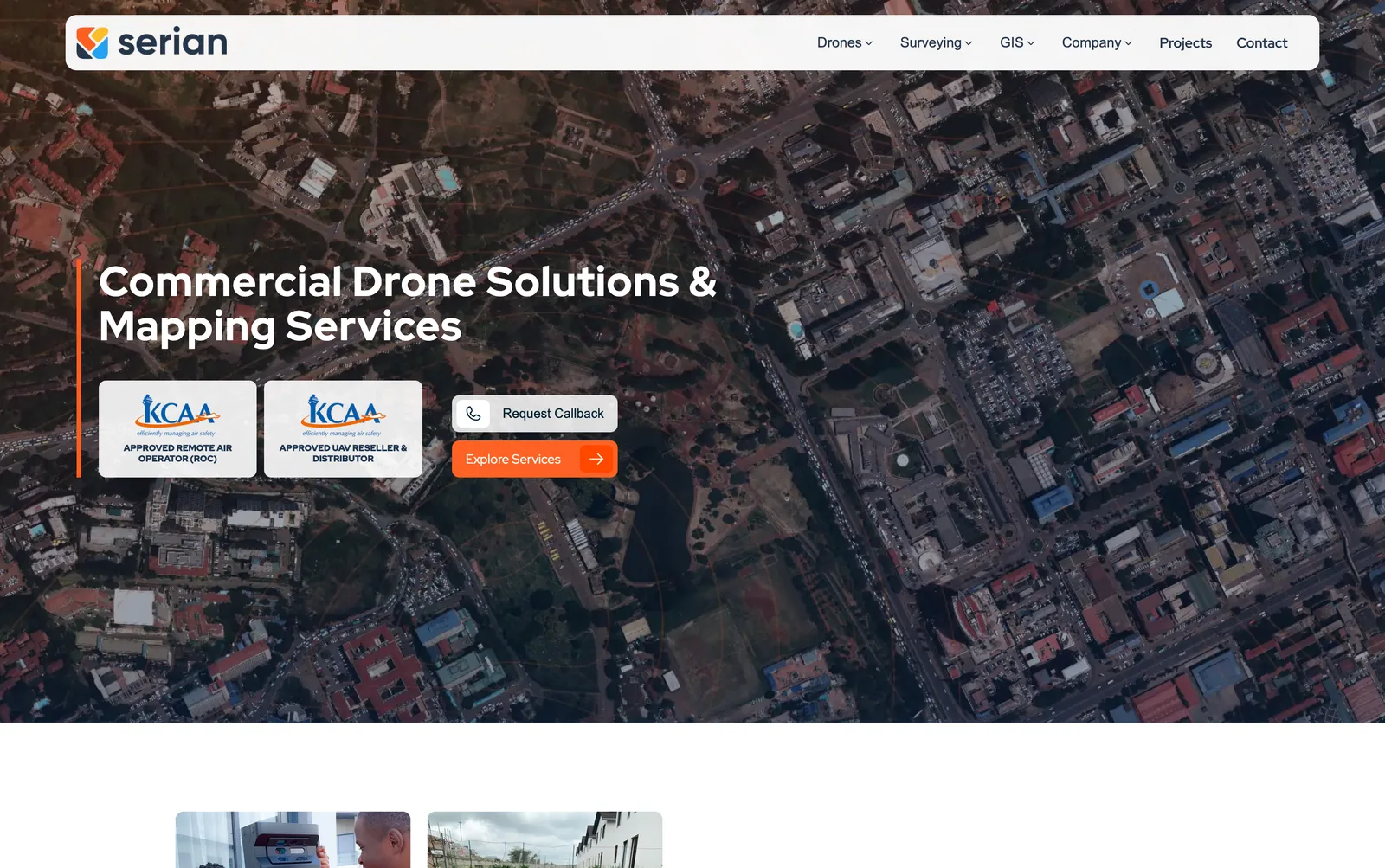Expand the Surveying menu
Screen dimensions: 1385x868
[936, 42]
